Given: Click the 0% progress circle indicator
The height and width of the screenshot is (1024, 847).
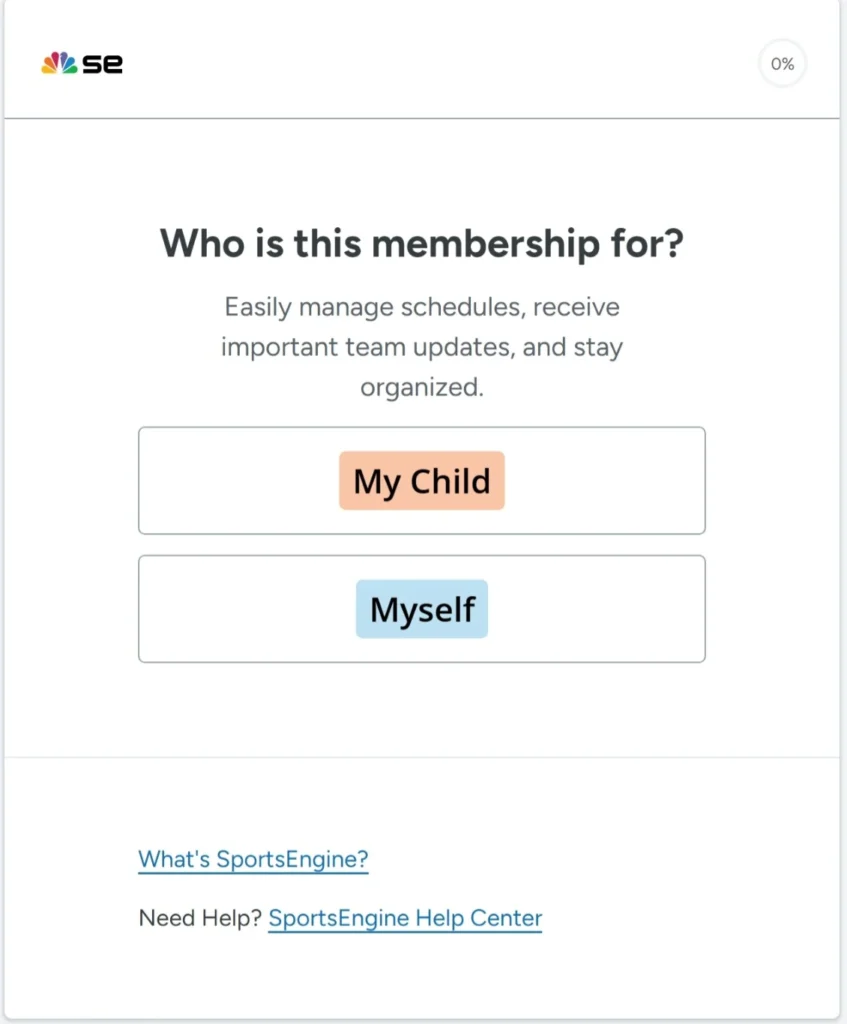Looking at the screenshot, I should click(782, 64).
